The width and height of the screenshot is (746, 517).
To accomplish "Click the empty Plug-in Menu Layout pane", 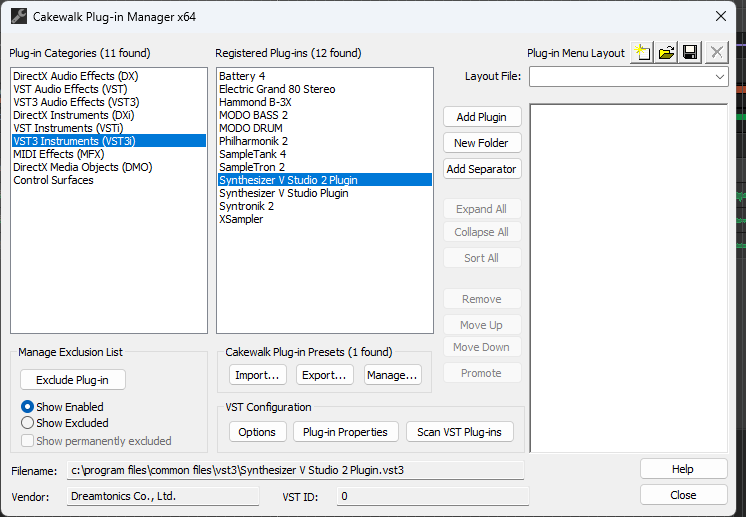I will (x=628, y=278).
